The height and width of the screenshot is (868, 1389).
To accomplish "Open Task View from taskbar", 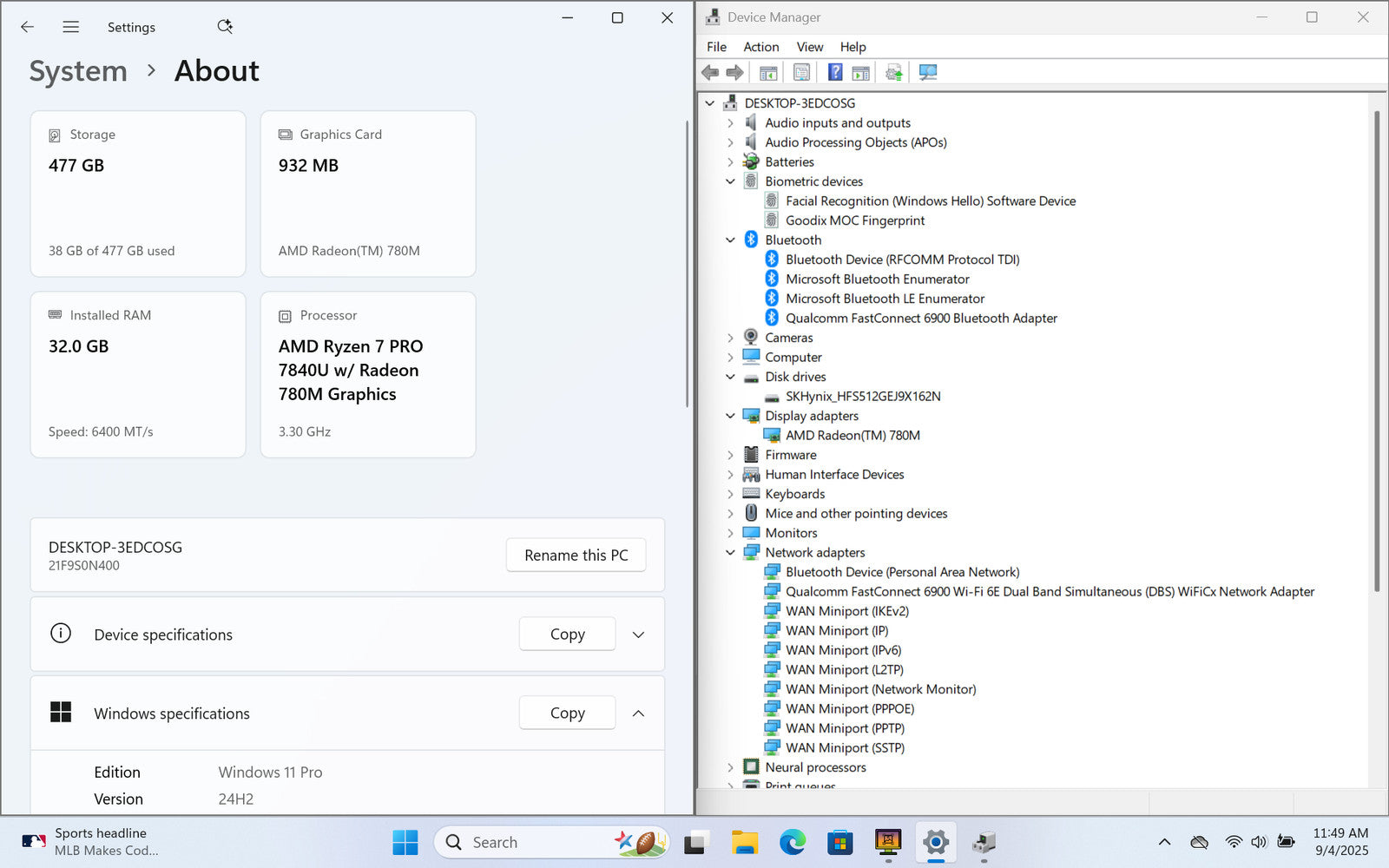I will 695,842.
